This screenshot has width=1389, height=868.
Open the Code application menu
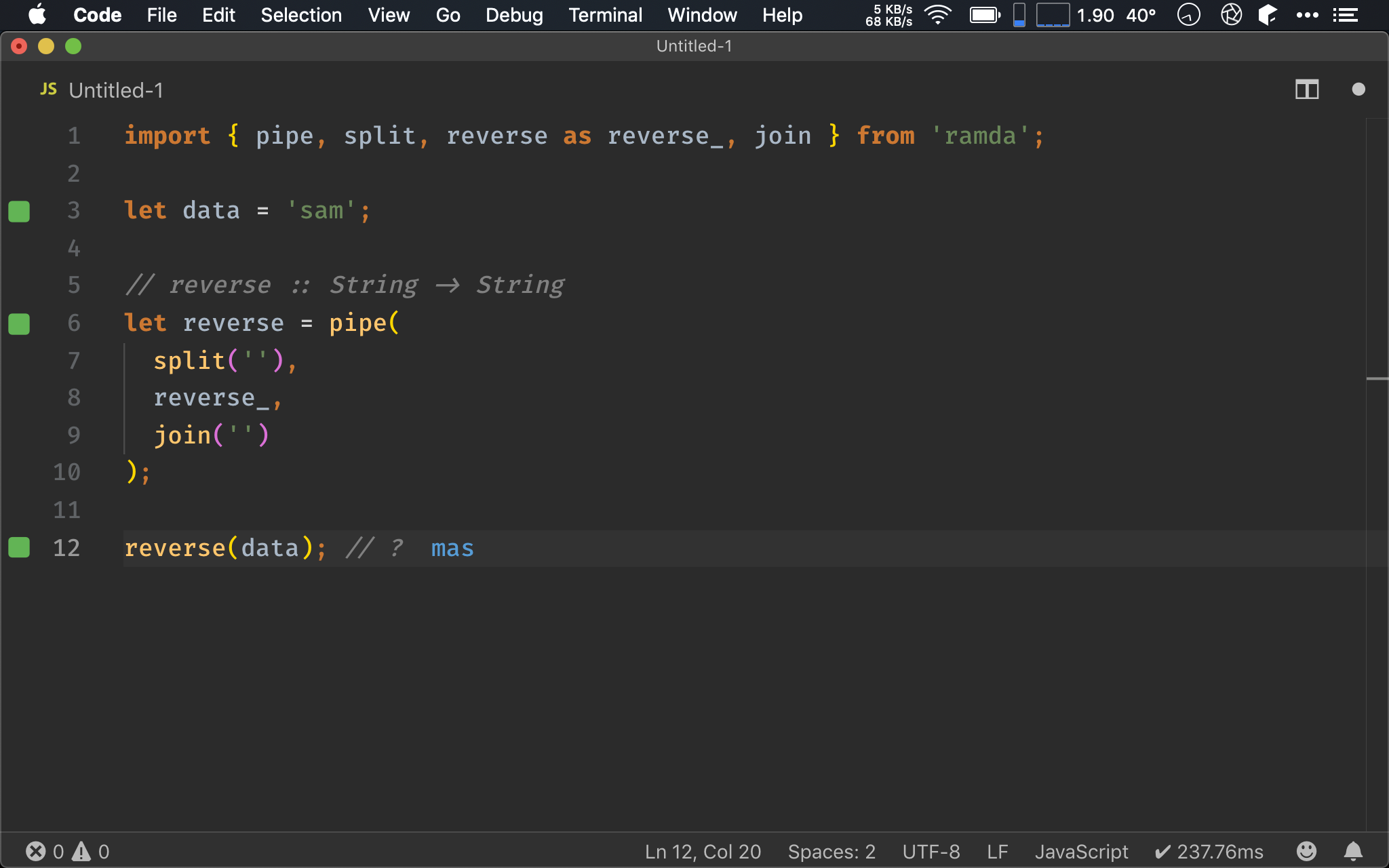coord(97,15)
